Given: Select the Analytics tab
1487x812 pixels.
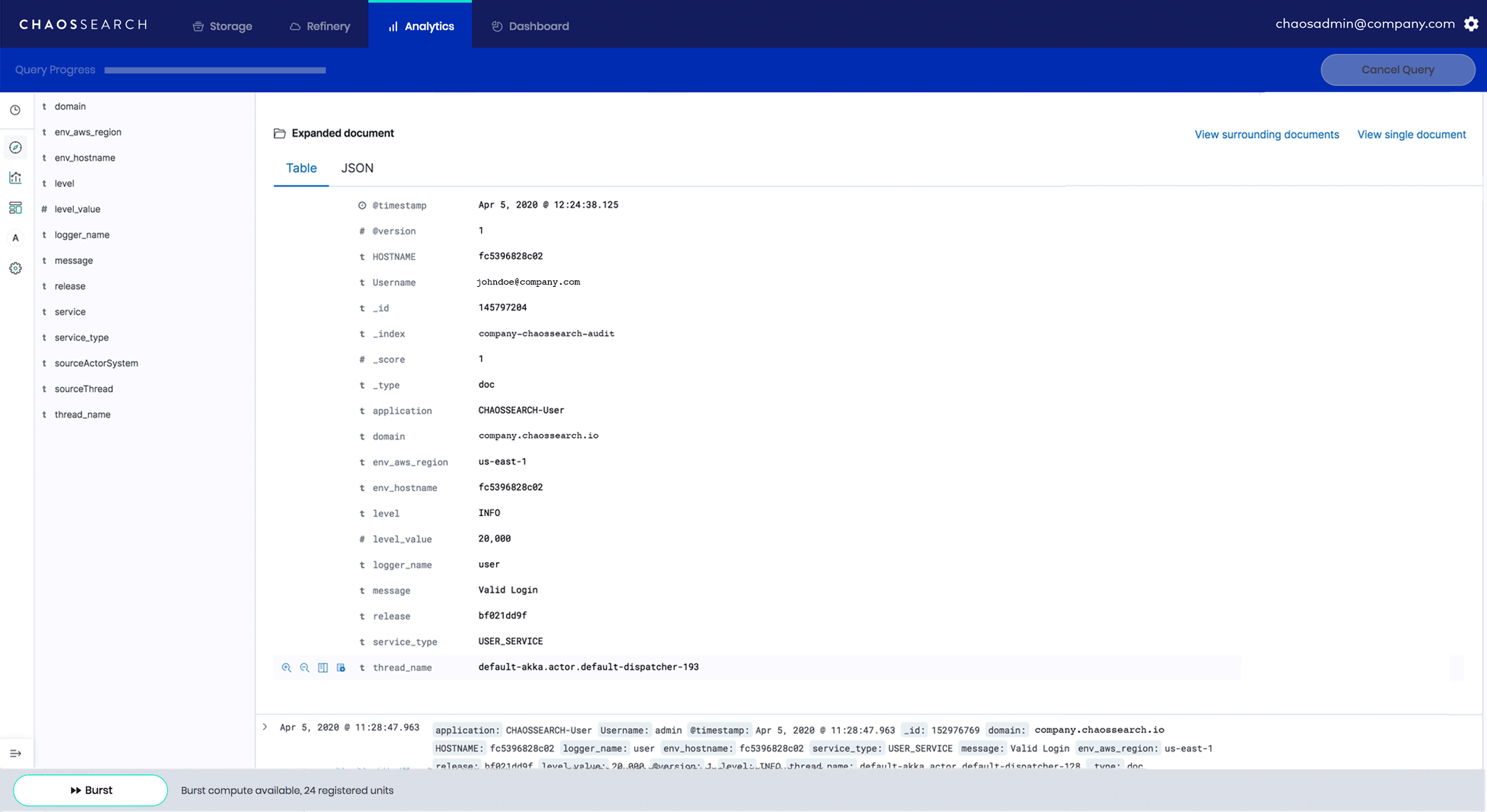Looking at the screenshot, I should click(x=420, y=26).
